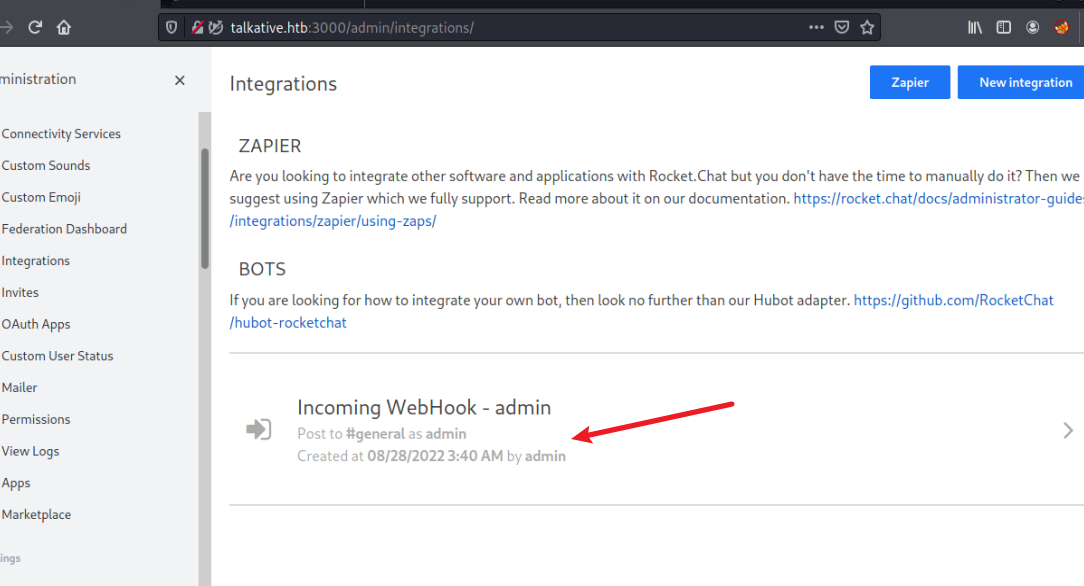The height and width of the screenshot is (586, 1084).
Task: Open Custom Emoji page
Action: pos(41,198)
